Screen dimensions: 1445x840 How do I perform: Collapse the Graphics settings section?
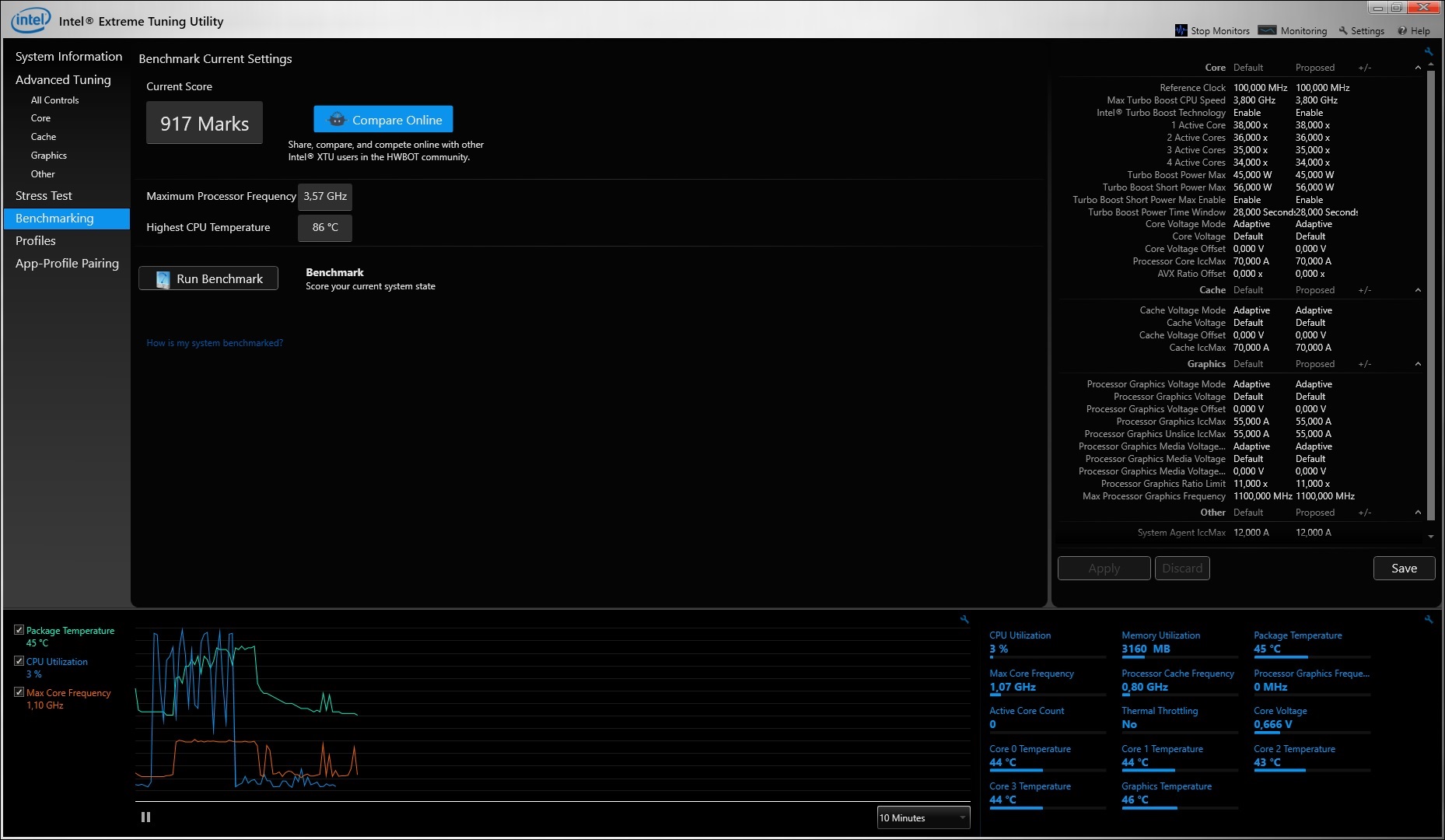point(1418,364)
